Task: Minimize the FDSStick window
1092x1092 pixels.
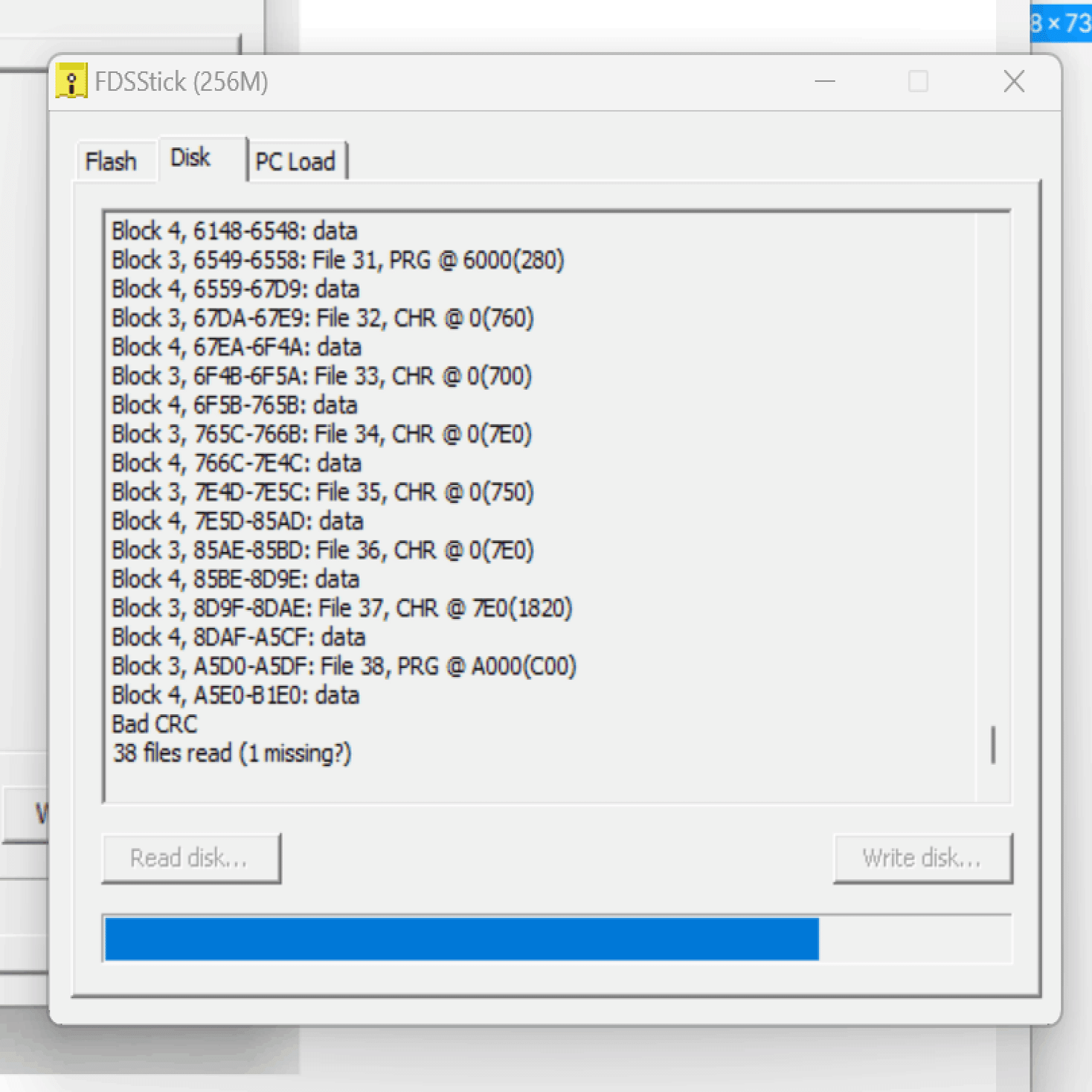Action: click(x=825, y=81)
